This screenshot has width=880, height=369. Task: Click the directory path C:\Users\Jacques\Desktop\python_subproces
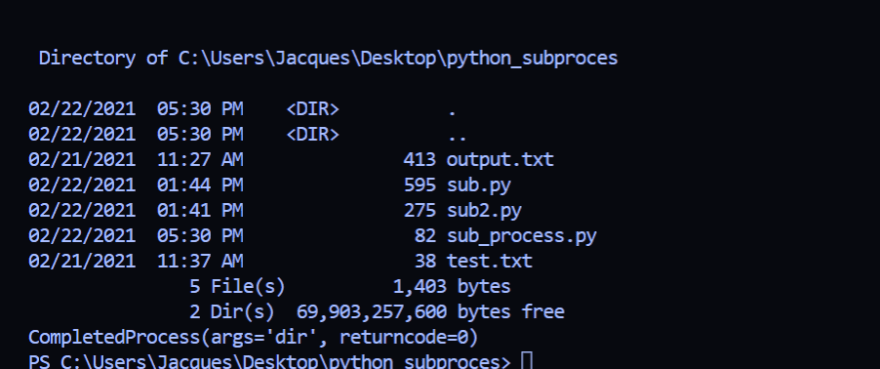point(398,58)
